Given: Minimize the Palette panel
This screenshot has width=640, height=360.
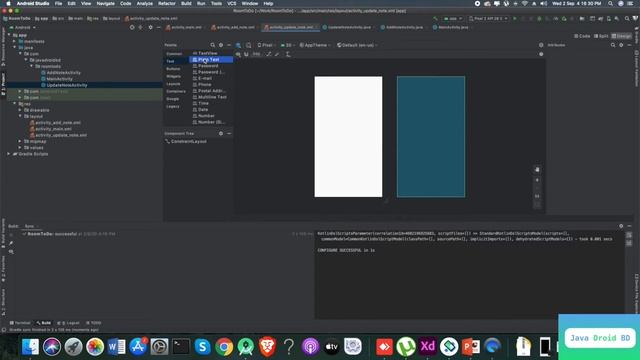Looking at the screenshot, I should [x=229, y=45].
